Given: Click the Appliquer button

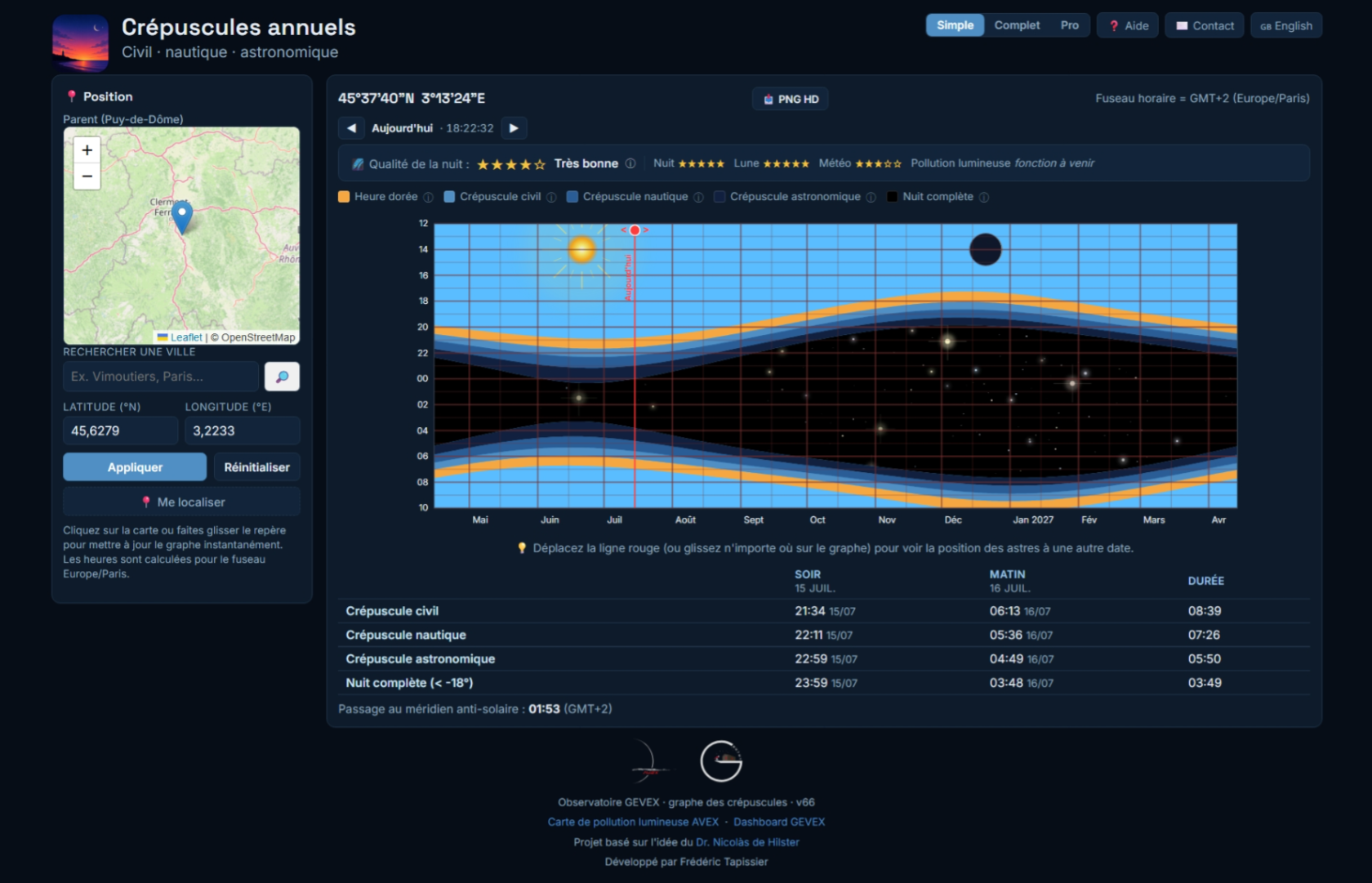Looking at the screenshot, I should 135,467.
